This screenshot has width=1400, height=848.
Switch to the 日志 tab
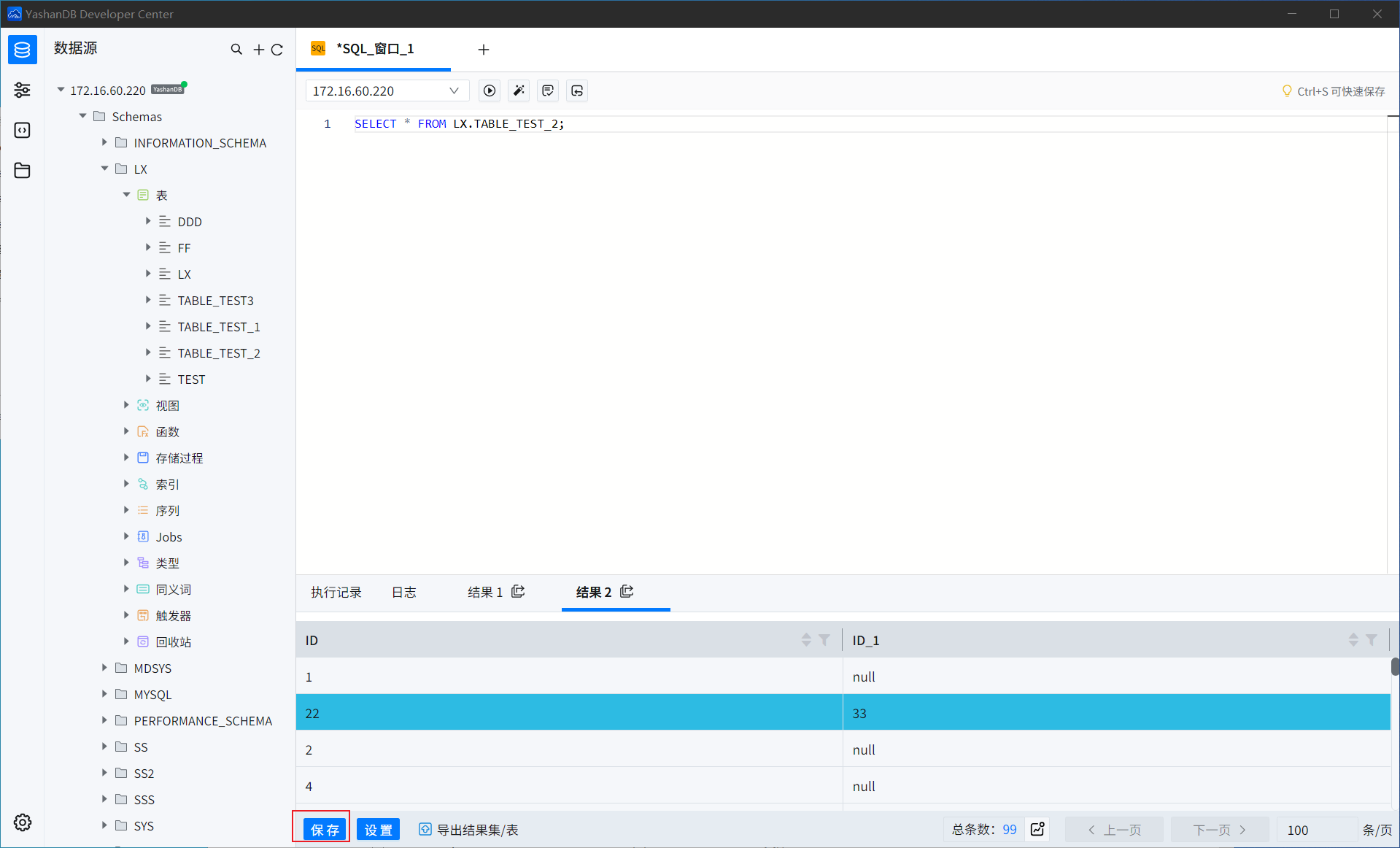tap(404, 592)
